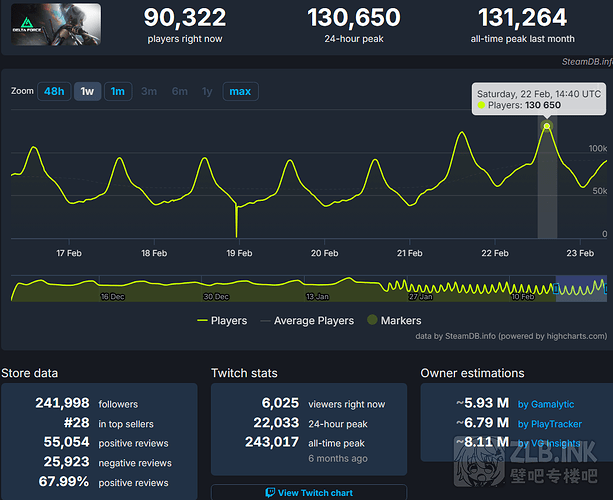Viewport: 613px width, 500px height.
Task: Set chart zoom to 48h
Action: [54, 91]
